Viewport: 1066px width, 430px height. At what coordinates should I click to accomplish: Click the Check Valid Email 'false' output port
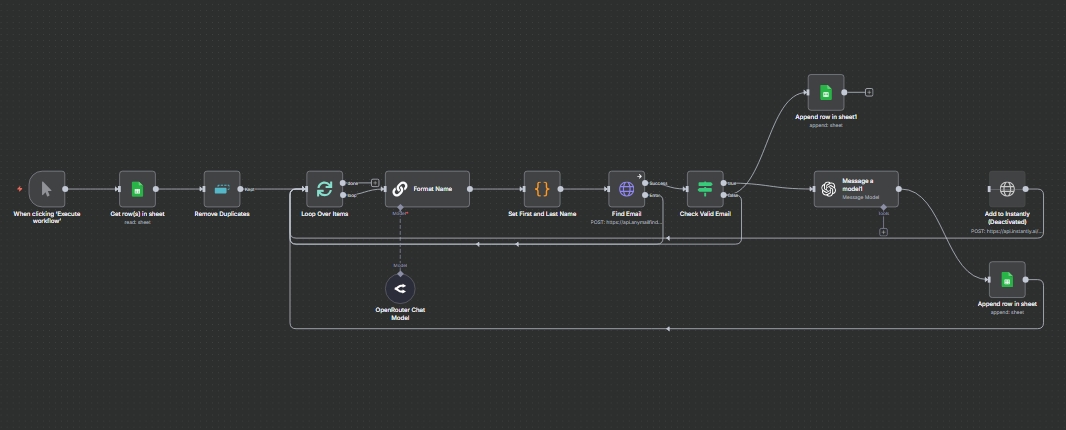click(x=723, y=195)
